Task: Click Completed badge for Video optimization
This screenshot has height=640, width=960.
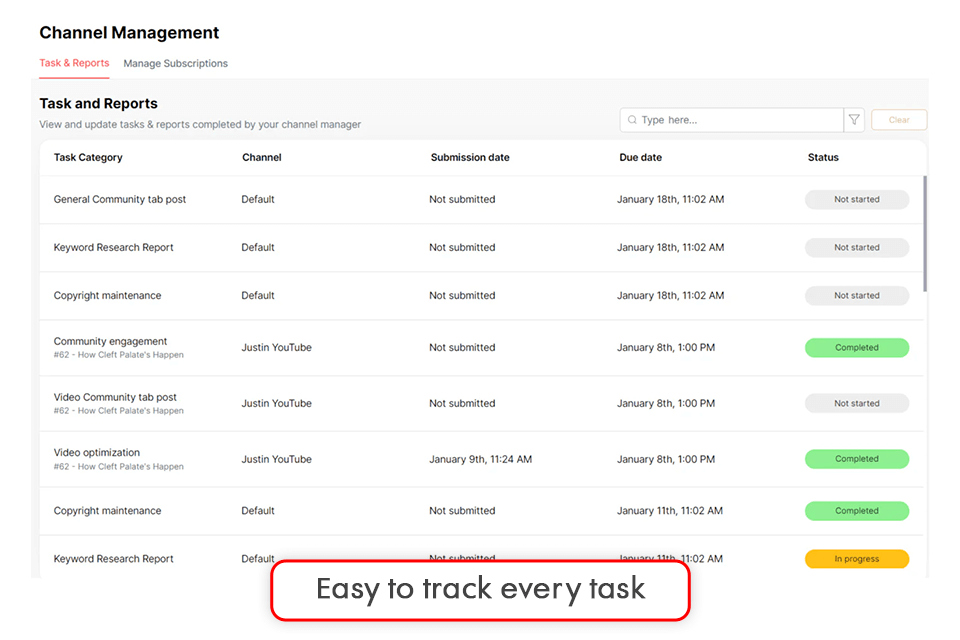Action: click(x=857, y=459)
